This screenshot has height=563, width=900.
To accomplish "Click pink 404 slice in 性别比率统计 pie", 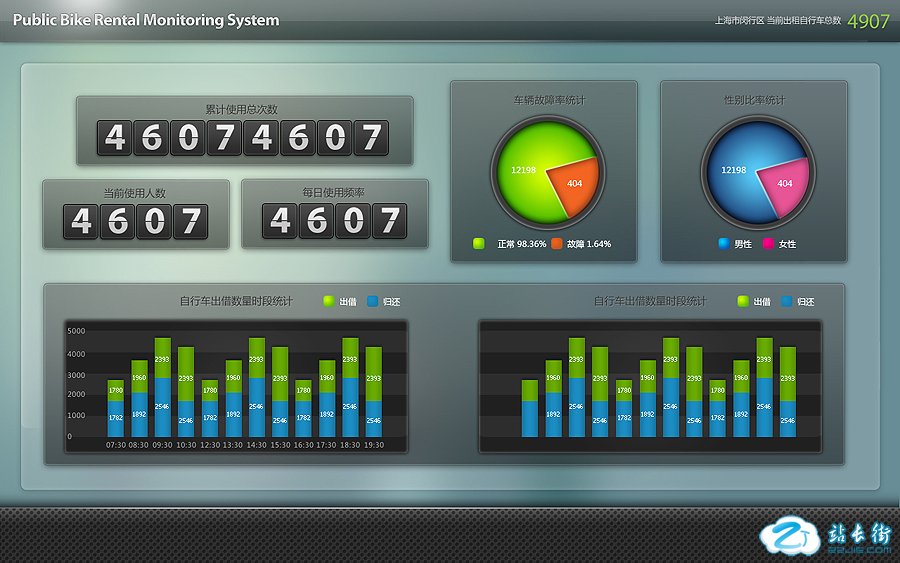I will (x=782, y=186).
